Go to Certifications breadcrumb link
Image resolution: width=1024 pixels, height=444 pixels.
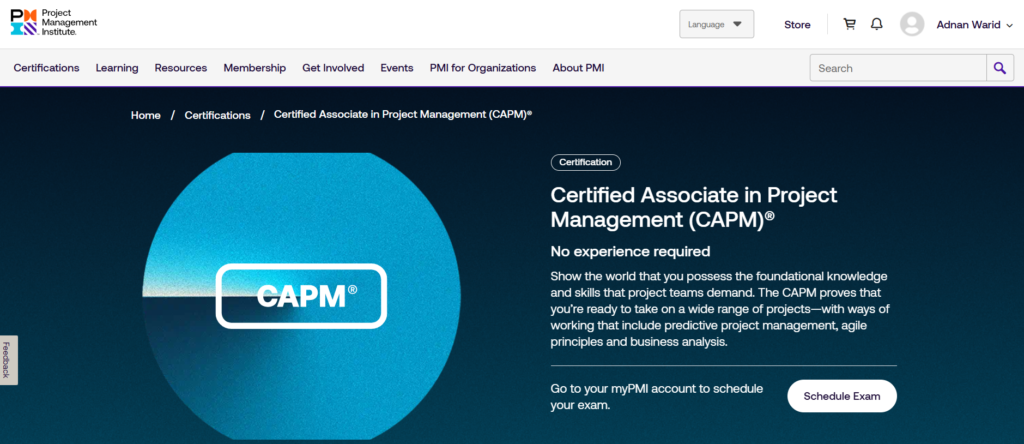coord(217,115)
